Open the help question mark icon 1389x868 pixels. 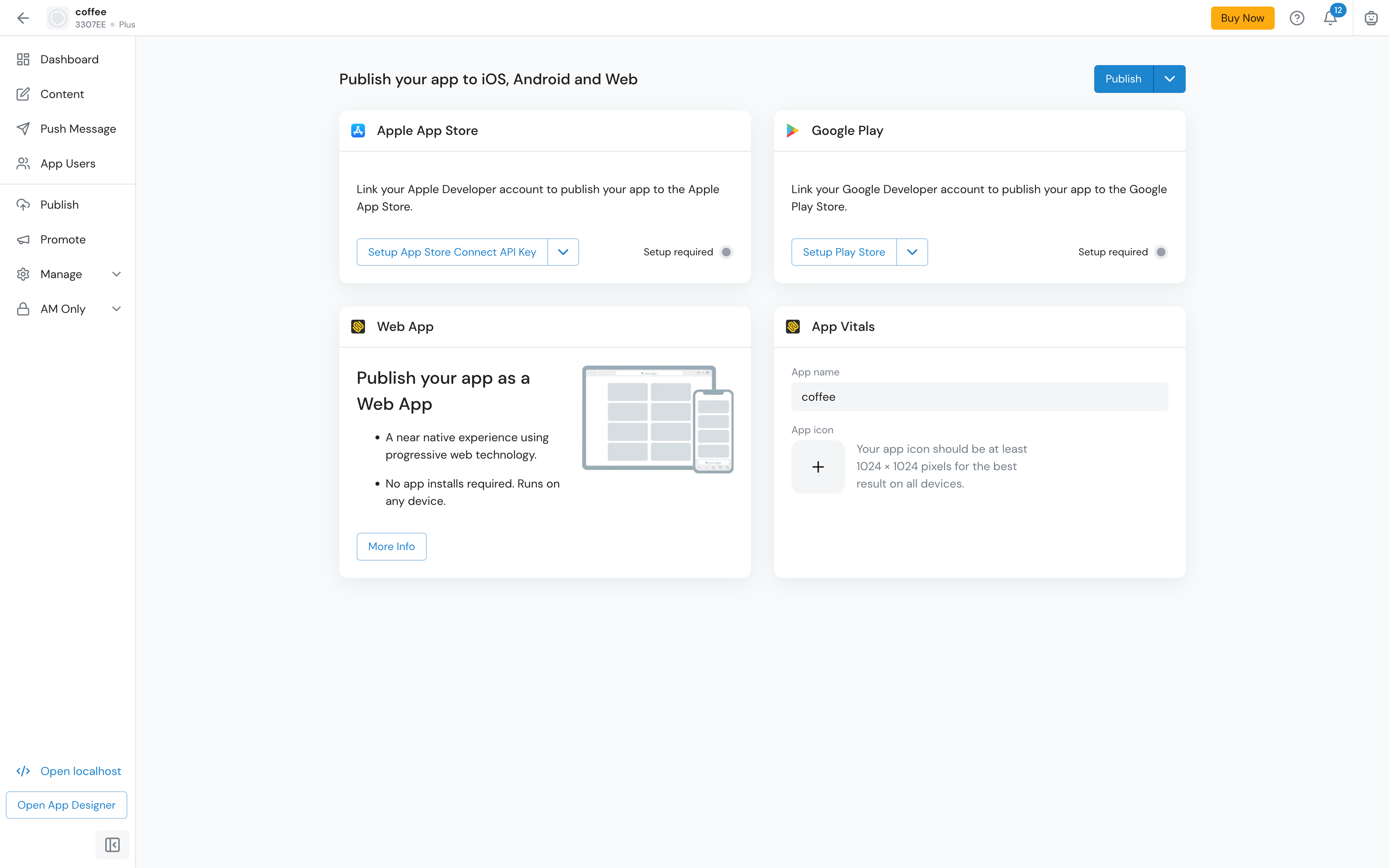1297,18
